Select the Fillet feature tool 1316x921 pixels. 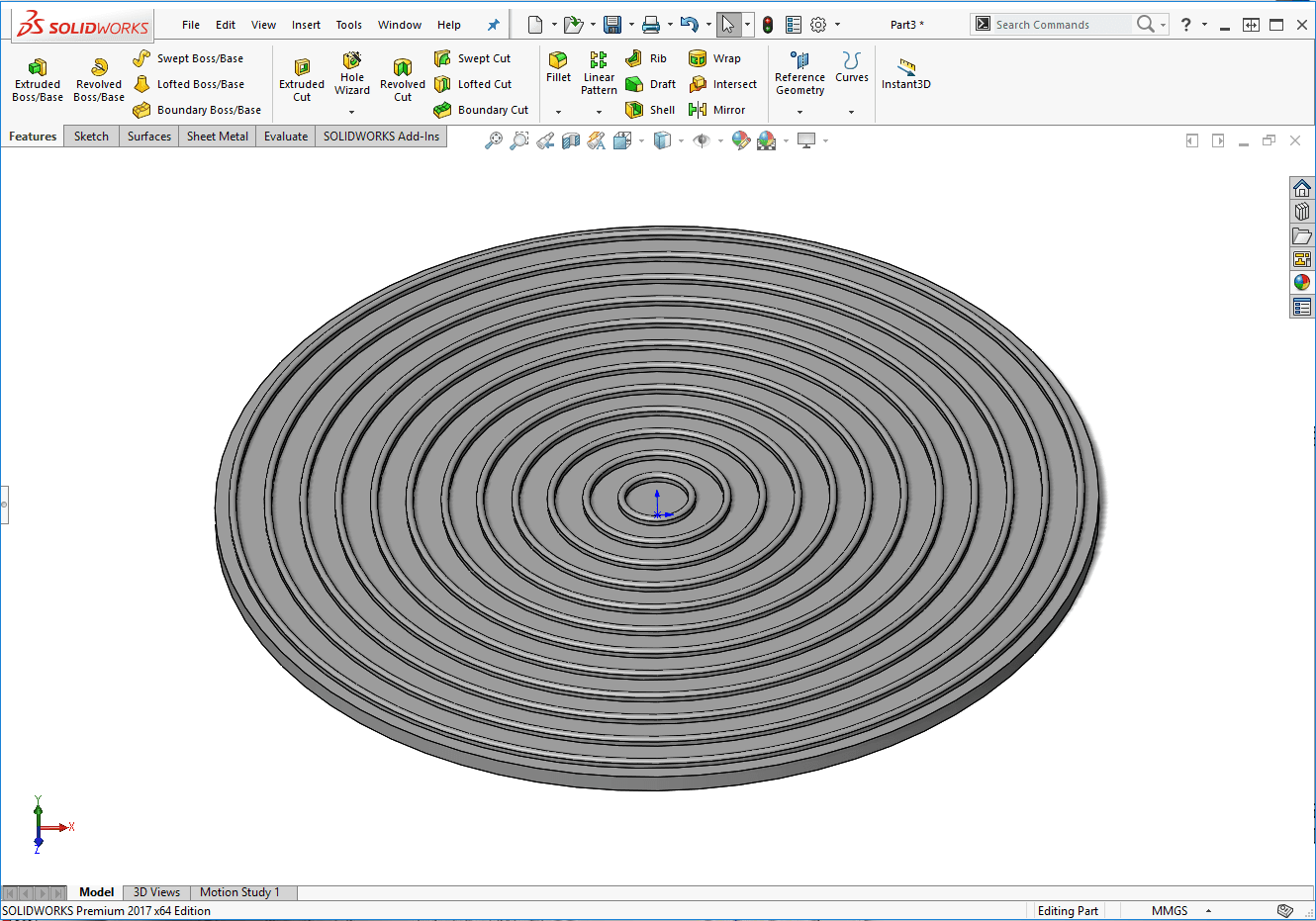[x=558, y=66]
